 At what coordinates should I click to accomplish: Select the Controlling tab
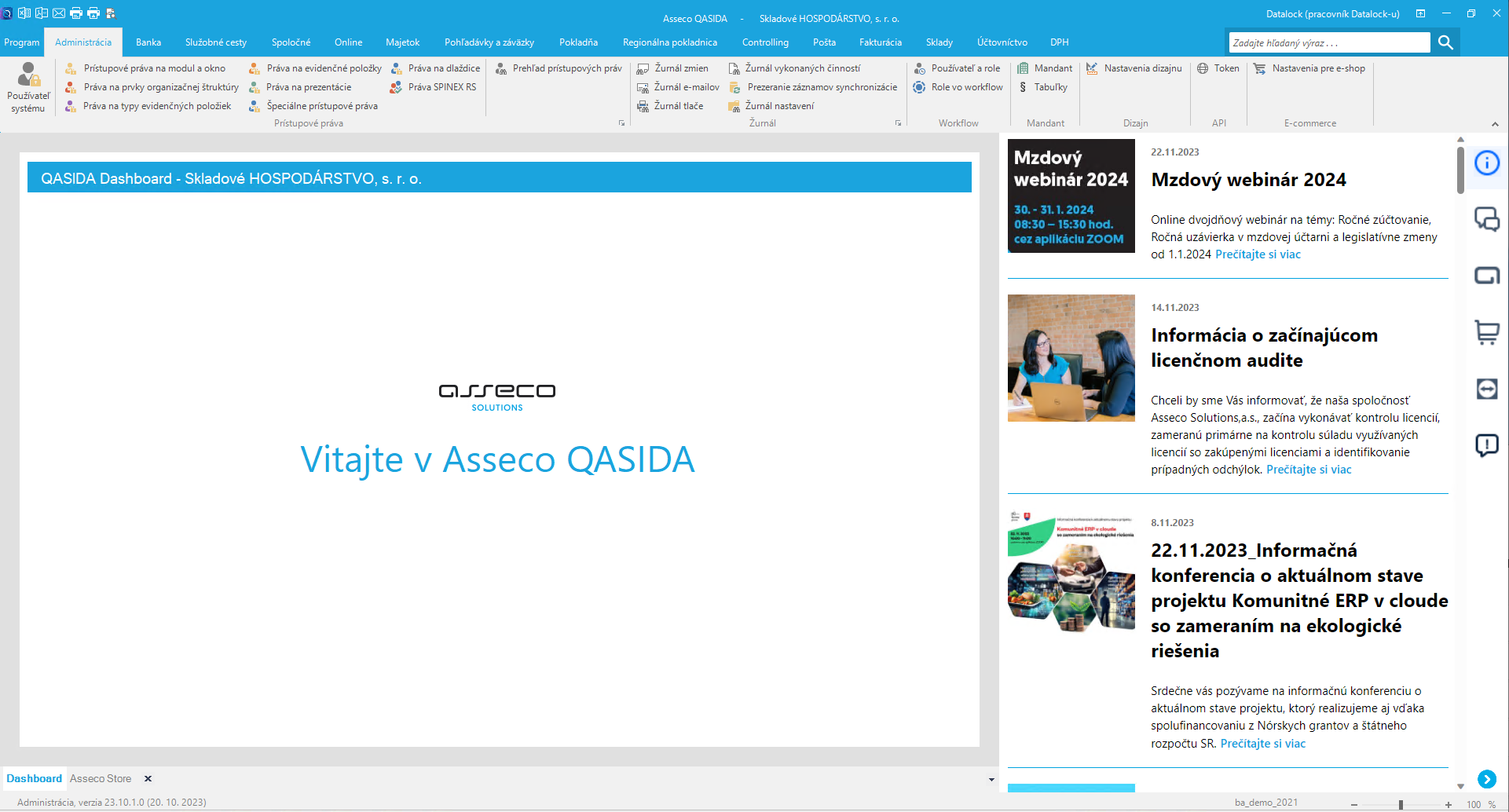click(x=765, y=42)
